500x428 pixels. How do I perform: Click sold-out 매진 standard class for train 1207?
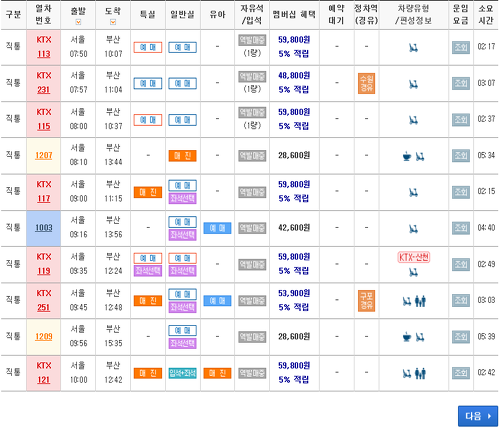click(182, 156)
